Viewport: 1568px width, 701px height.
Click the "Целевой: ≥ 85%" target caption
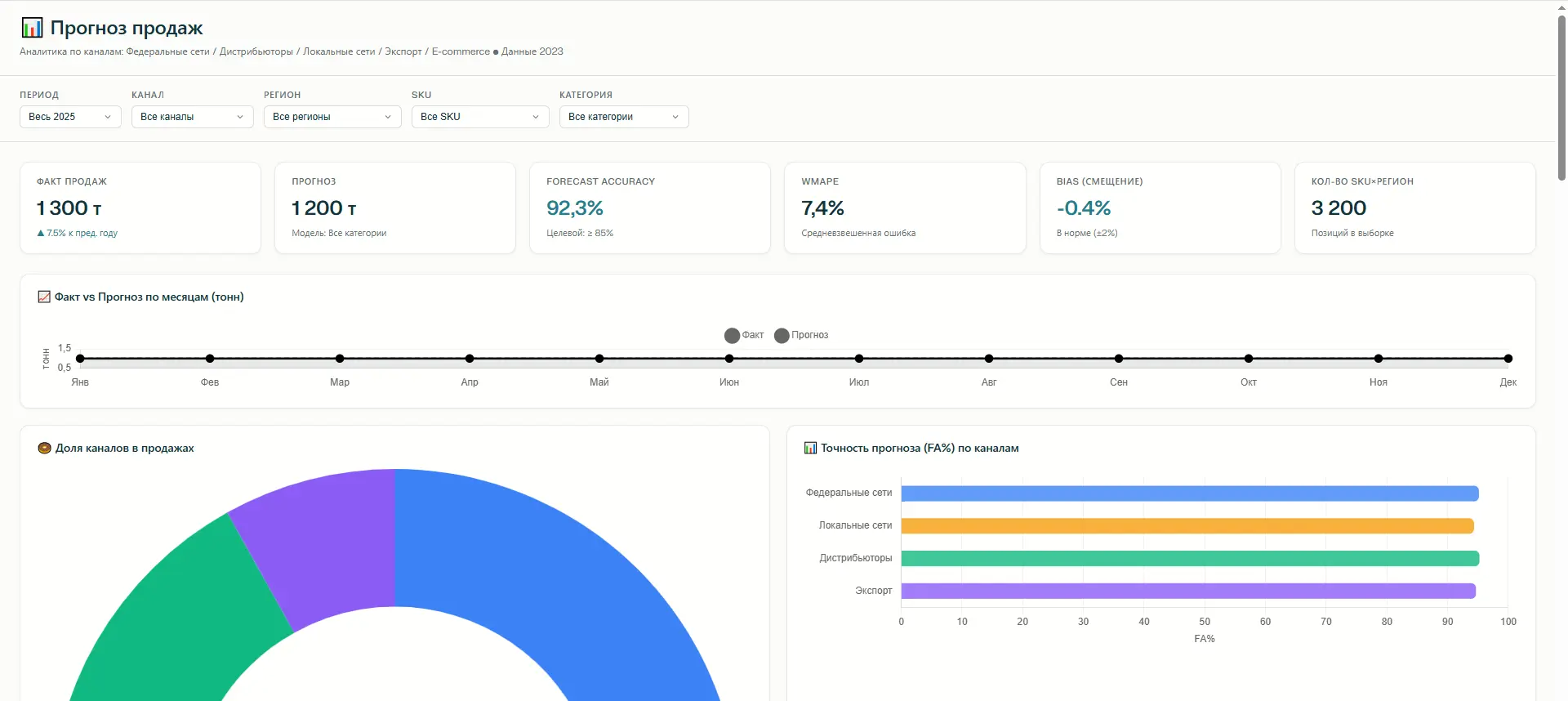(580, 233)
